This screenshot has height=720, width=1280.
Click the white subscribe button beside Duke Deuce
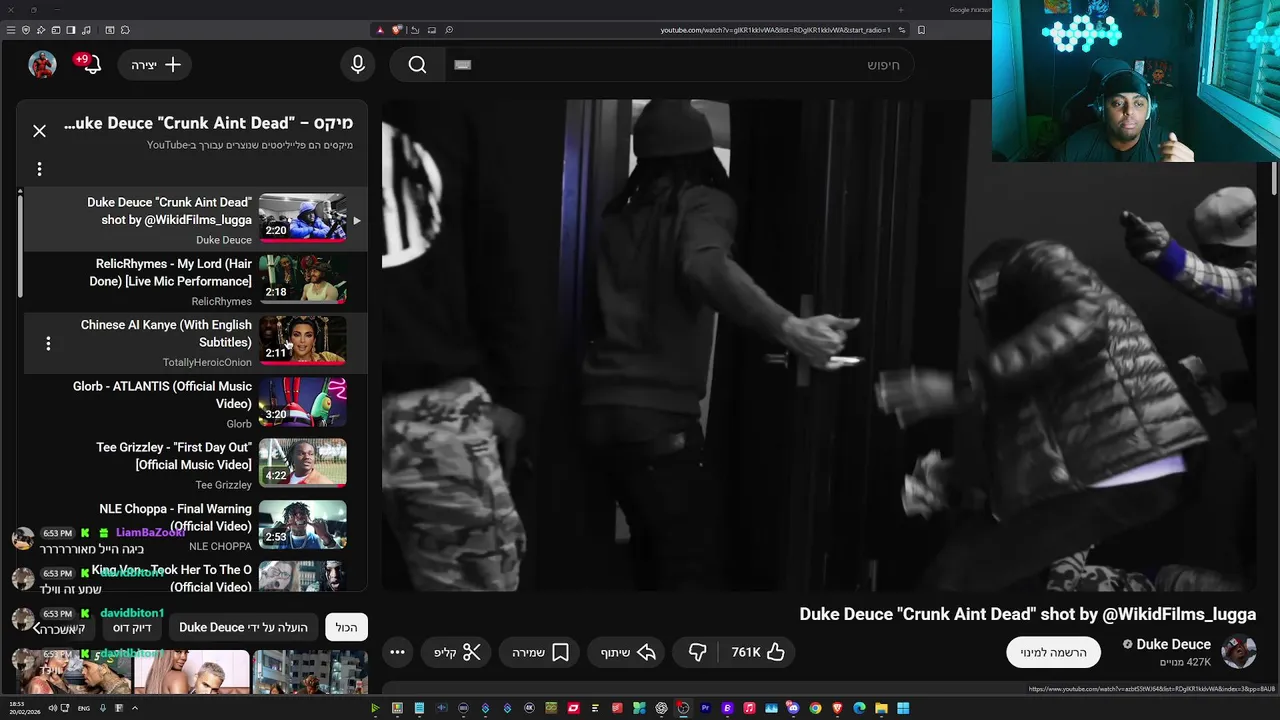pos(1053,652)
